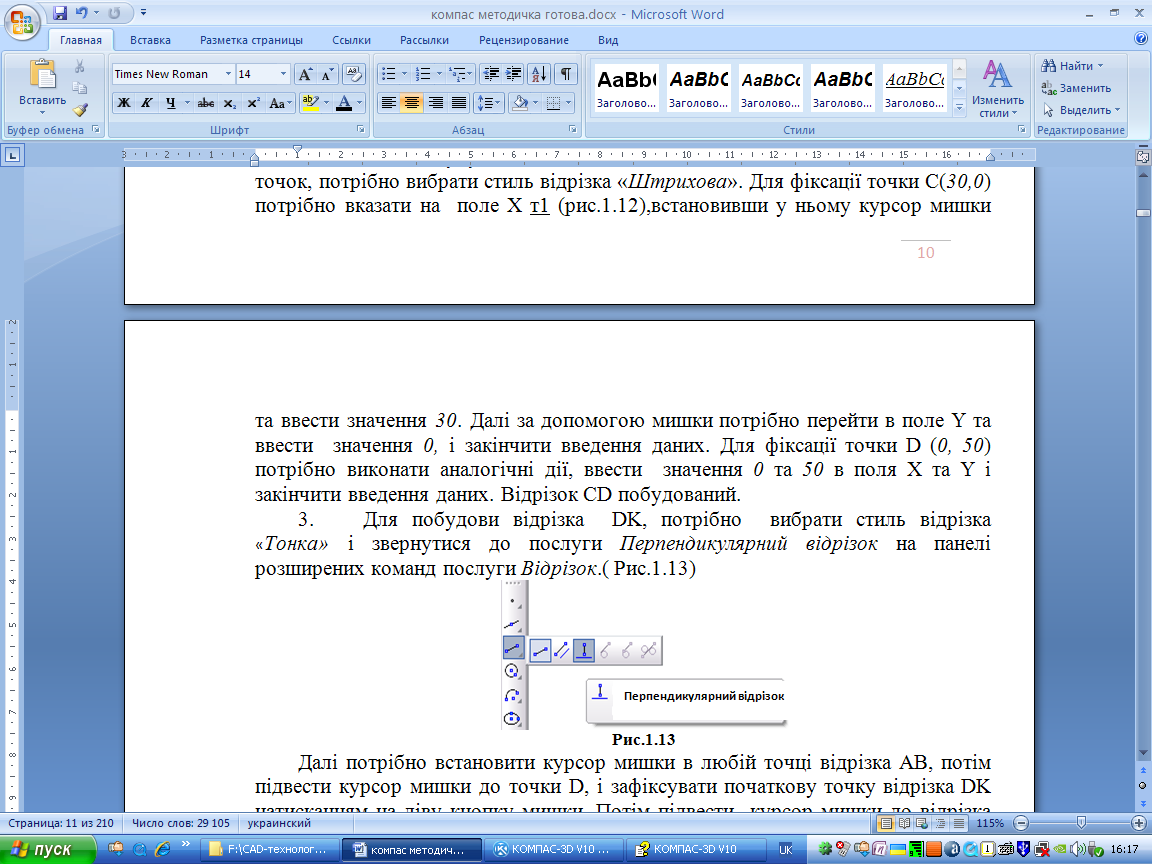
Task: Click paragraph shading paint bucket
Action: 520,103
